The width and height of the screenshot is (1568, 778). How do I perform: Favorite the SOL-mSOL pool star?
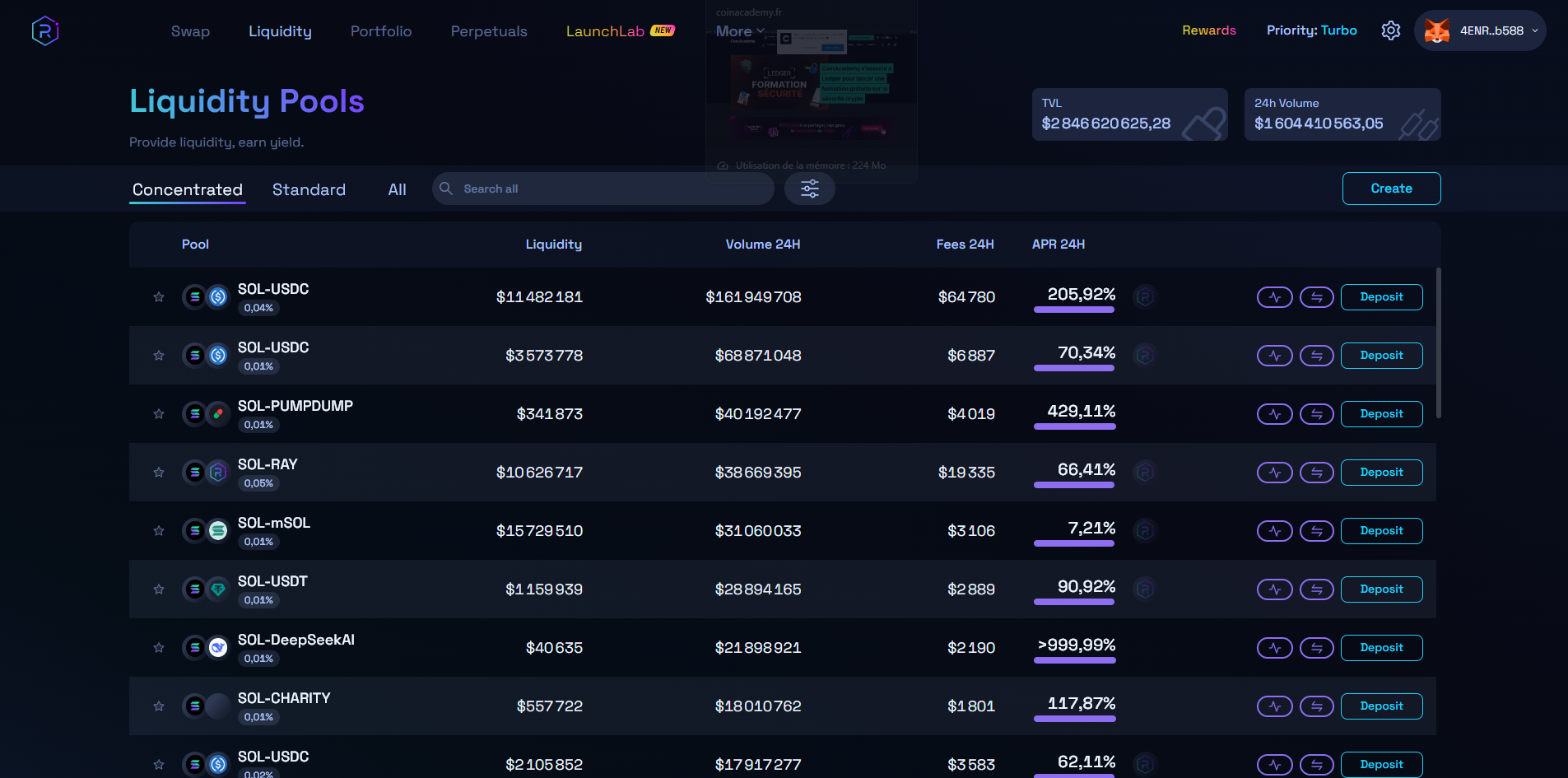click(x=159, y=531)
